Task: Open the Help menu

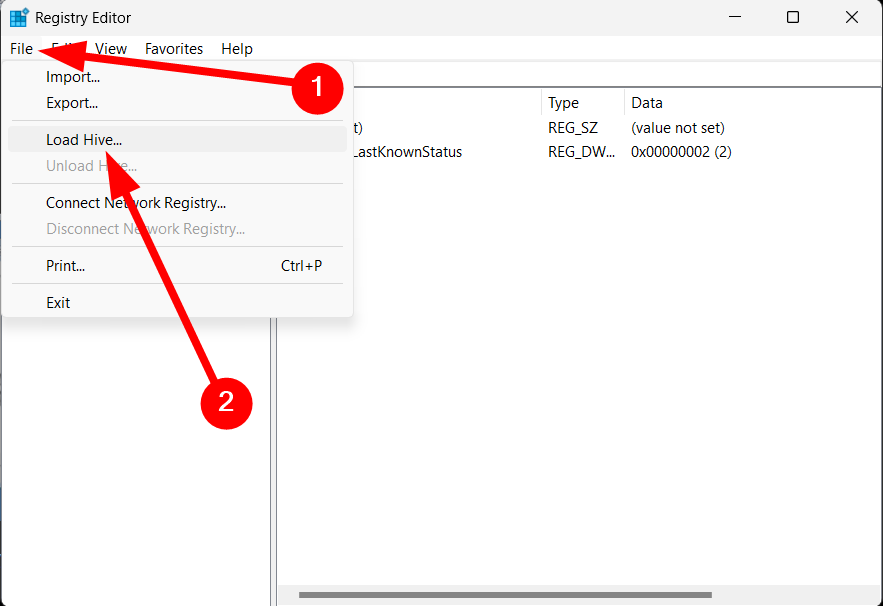Action: click(x=237, y=49)
